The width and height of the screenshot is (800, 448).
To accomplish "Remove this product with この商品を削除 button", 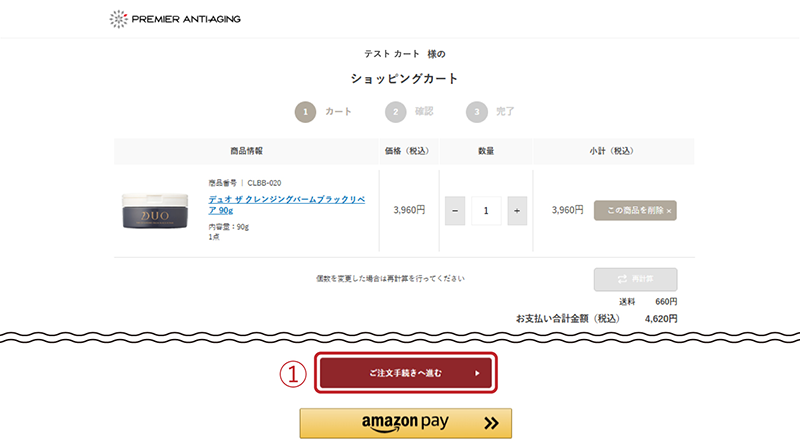I will tap(635, 210).
